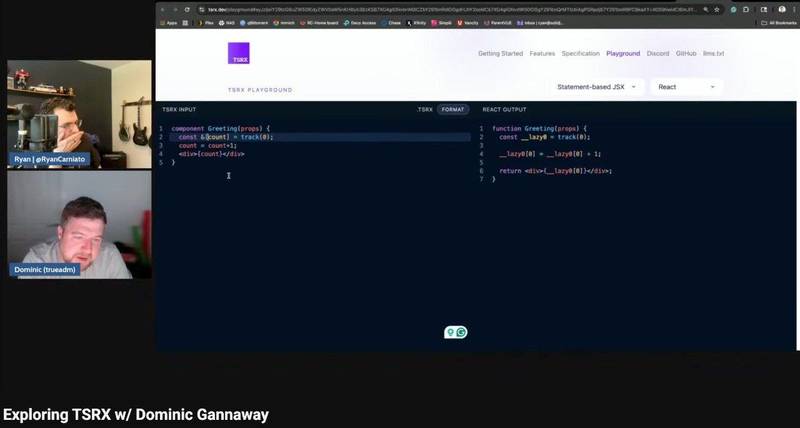Click output line 'function Greeting(props) {'
800x428 pixels.
pyautogui.click(x=539, y=129)
